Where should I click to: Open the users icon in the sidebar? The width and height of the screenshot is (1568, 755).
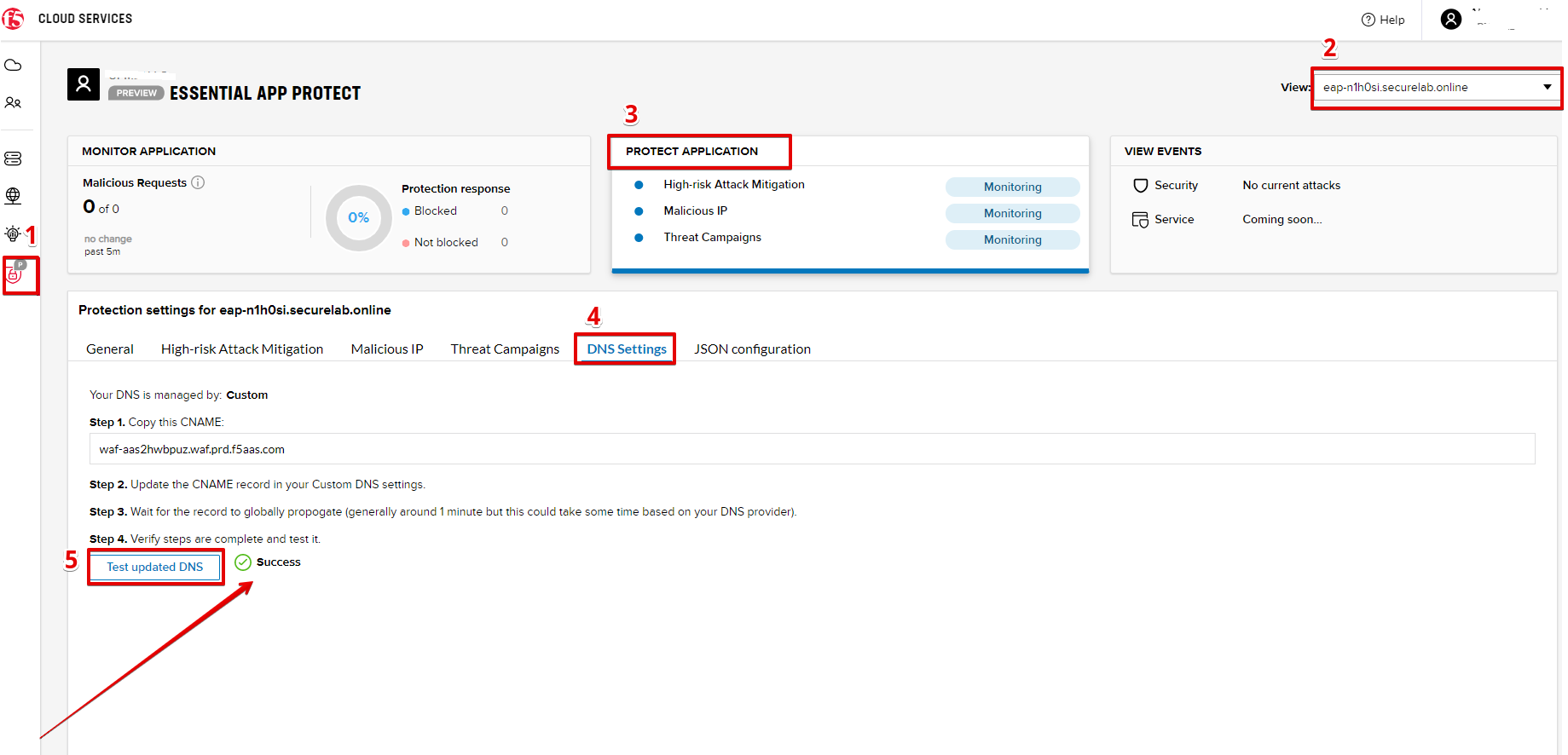click(x=13, y=102)
